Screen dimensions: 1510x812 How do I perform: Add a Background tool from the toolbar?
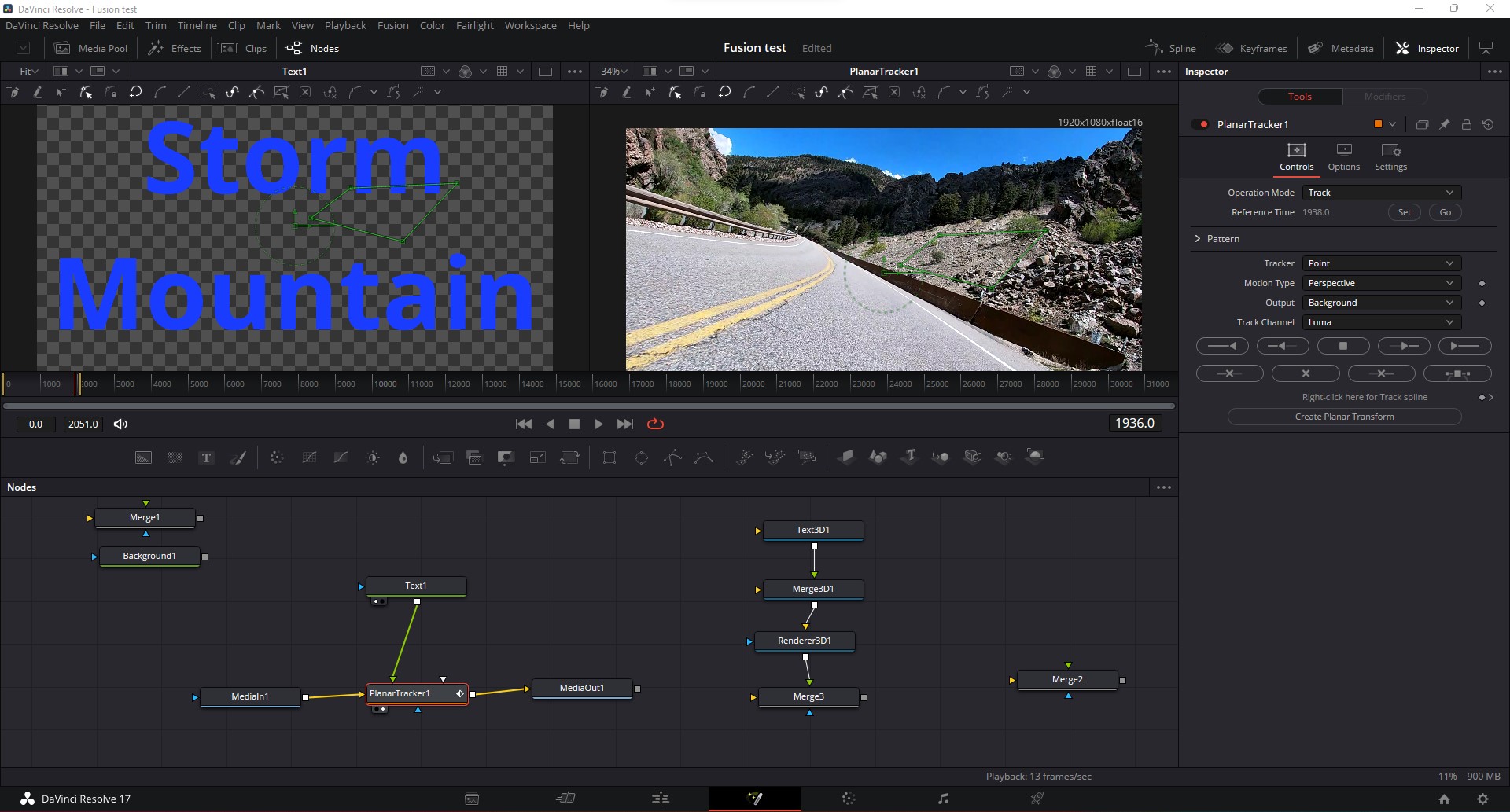[x=143, y=457]
